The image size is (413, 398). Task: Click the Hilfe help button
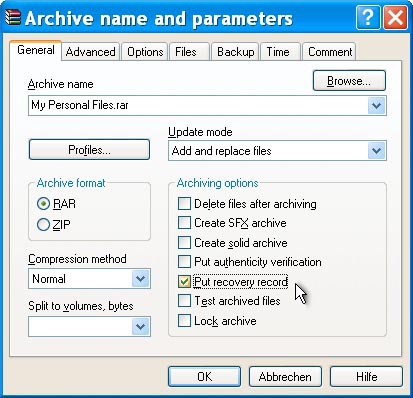tap(366, 377)
